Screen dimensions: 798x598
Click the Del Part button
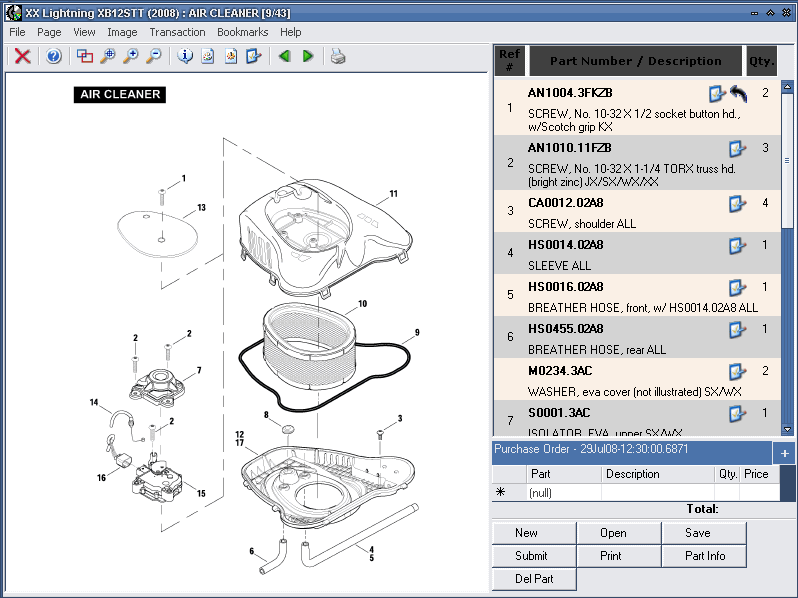click(x=534, y=579)
